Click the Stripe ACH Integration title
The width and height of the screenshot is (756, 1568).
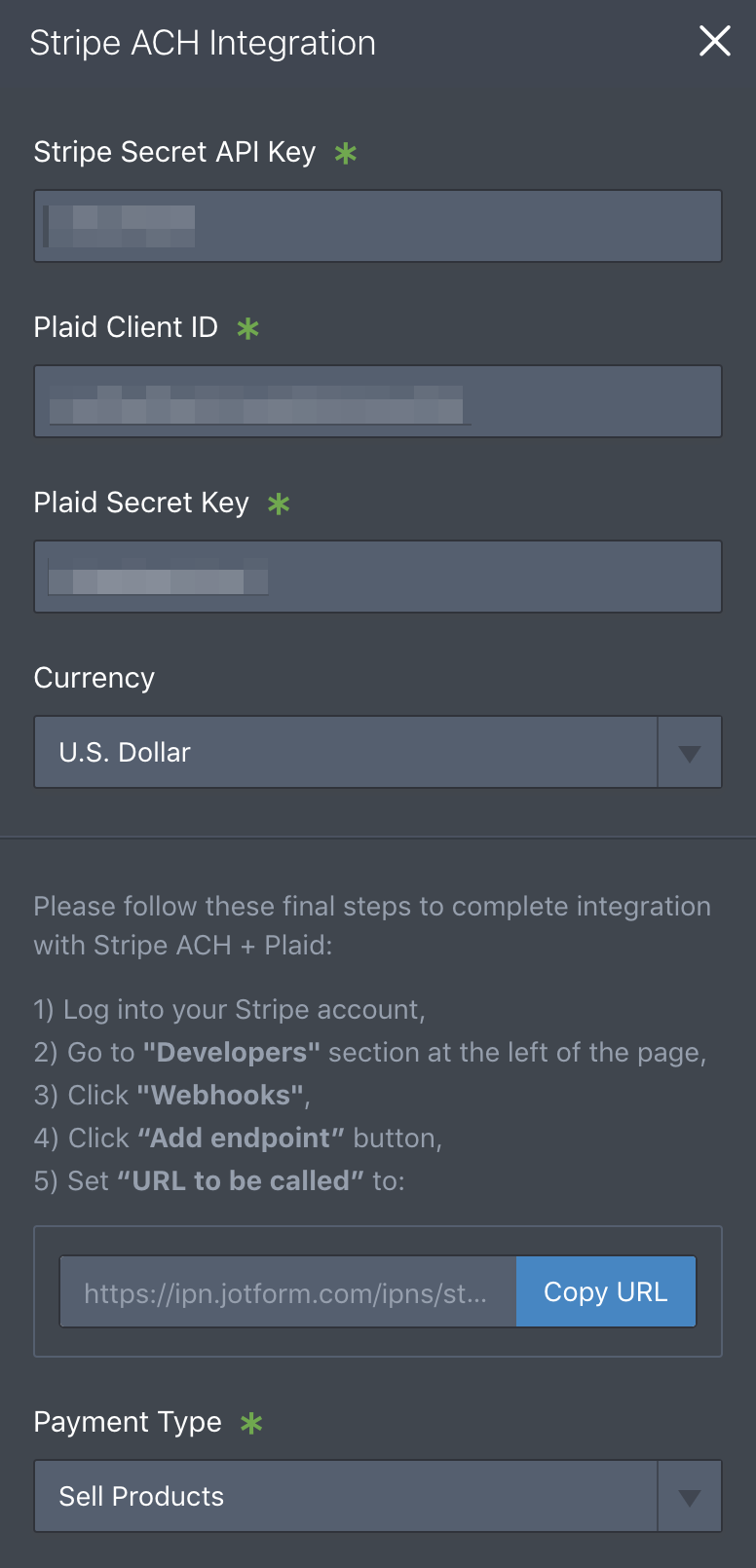[203, 43]
